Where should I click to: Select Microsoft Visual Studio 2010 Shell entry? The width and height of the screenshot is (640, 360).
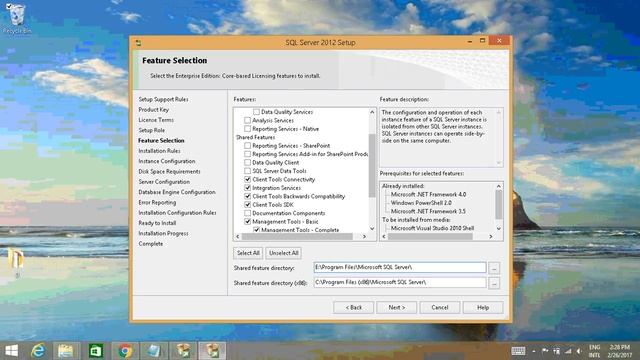coord(432,228)
